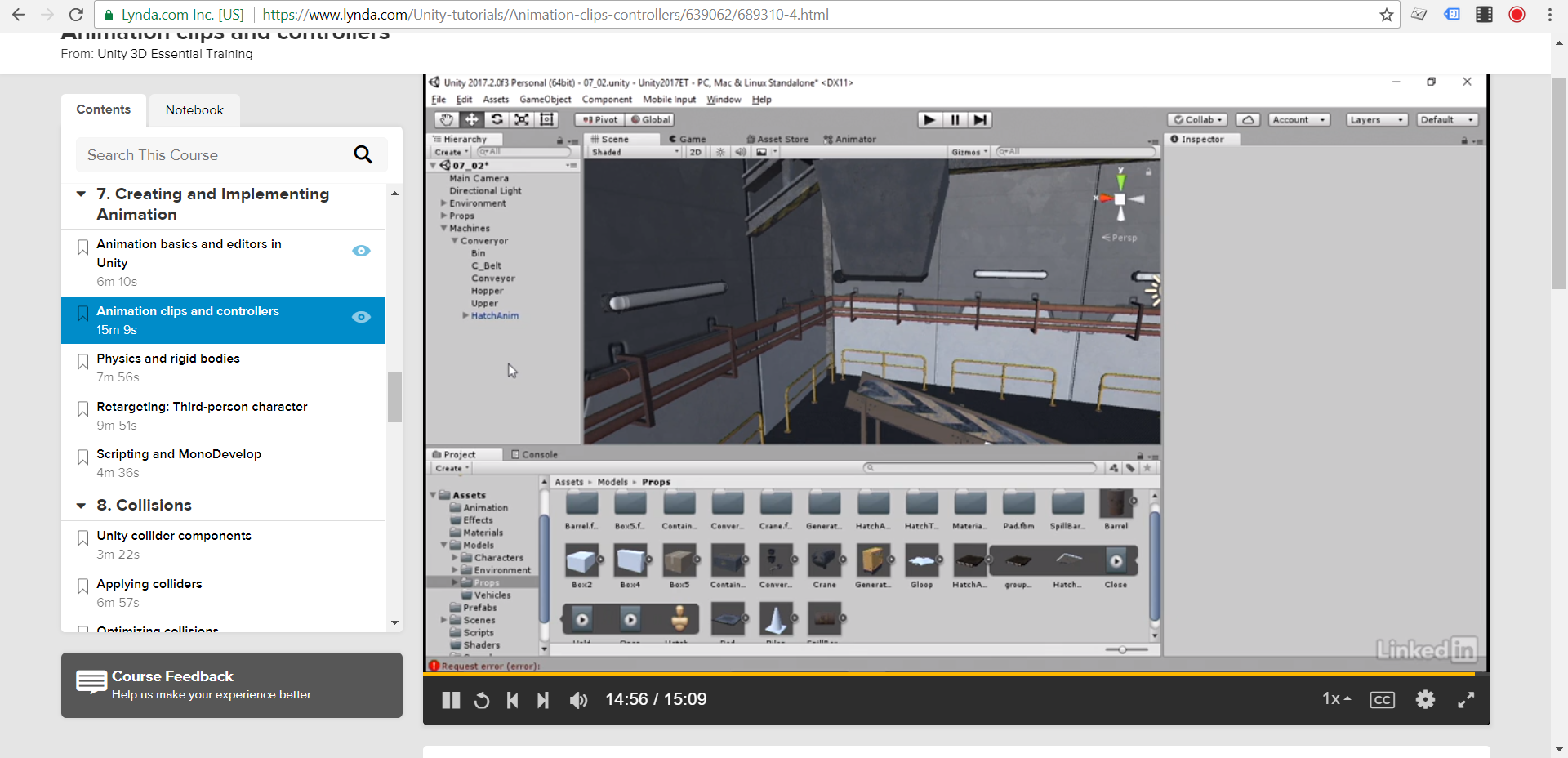Switch to the Notebook tab
The height and width of the screenshot is (758, 1568).
click(x=194, y=110)
